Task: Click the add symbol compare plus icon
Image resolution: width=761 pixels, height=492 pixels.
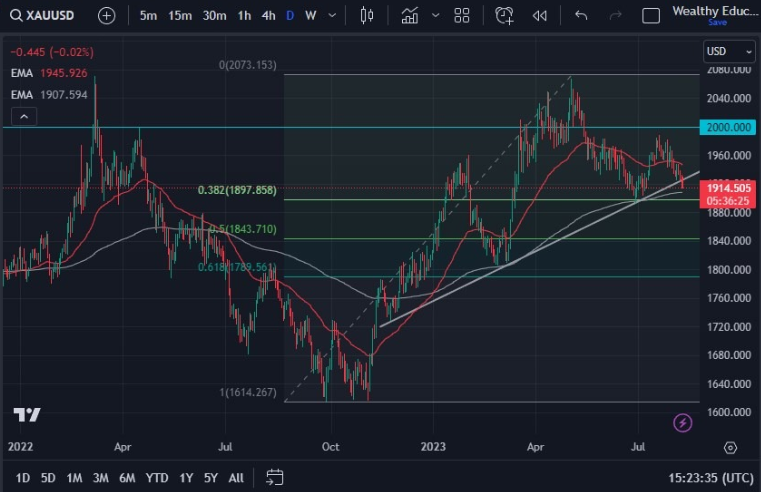Action: point(107,16)
